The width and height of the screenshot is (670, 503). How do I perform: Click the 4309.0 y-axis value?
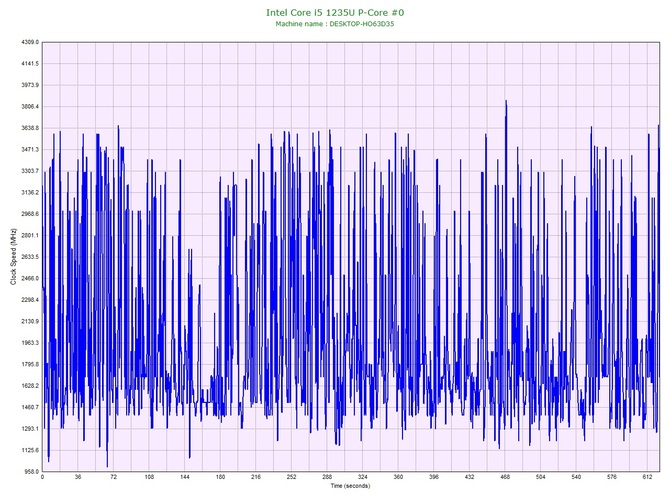click(30, 42)
